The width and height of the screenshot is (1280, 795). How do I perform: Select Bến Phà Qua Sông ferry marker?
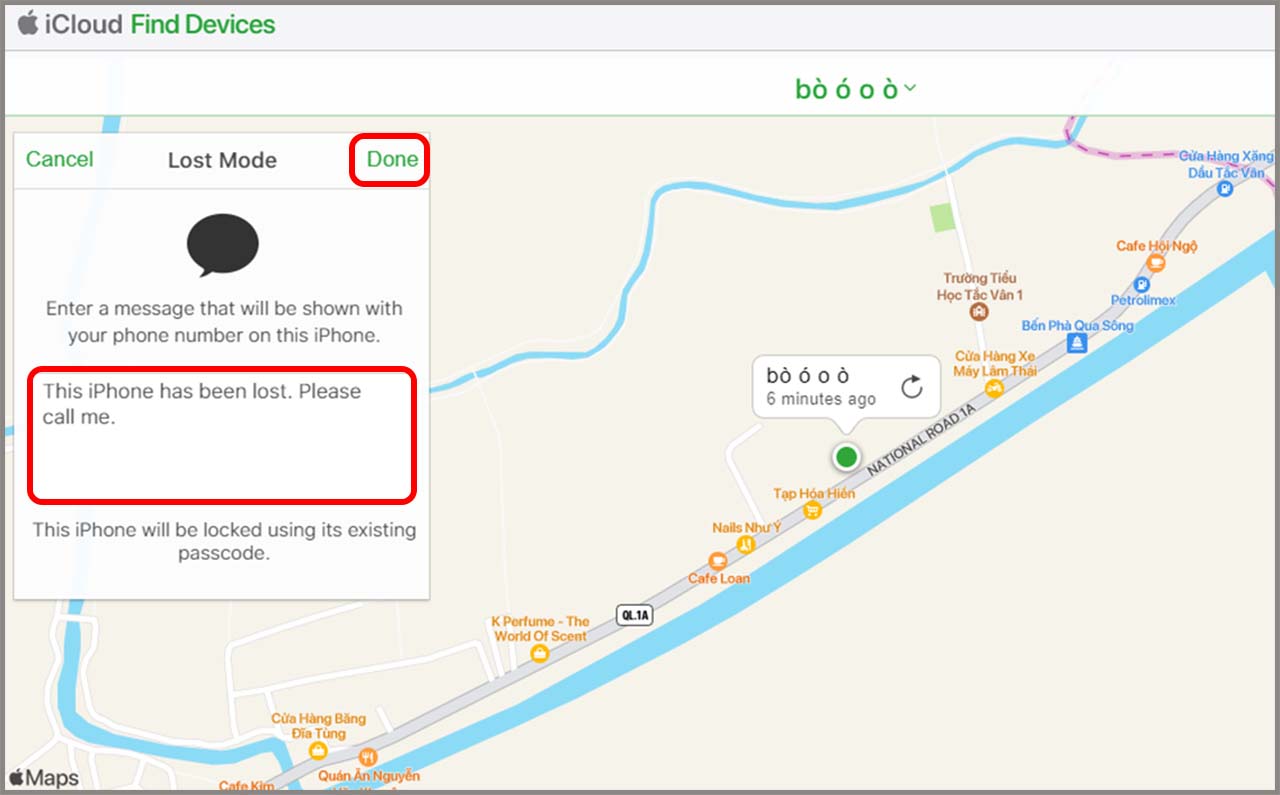pos(1077,343)
